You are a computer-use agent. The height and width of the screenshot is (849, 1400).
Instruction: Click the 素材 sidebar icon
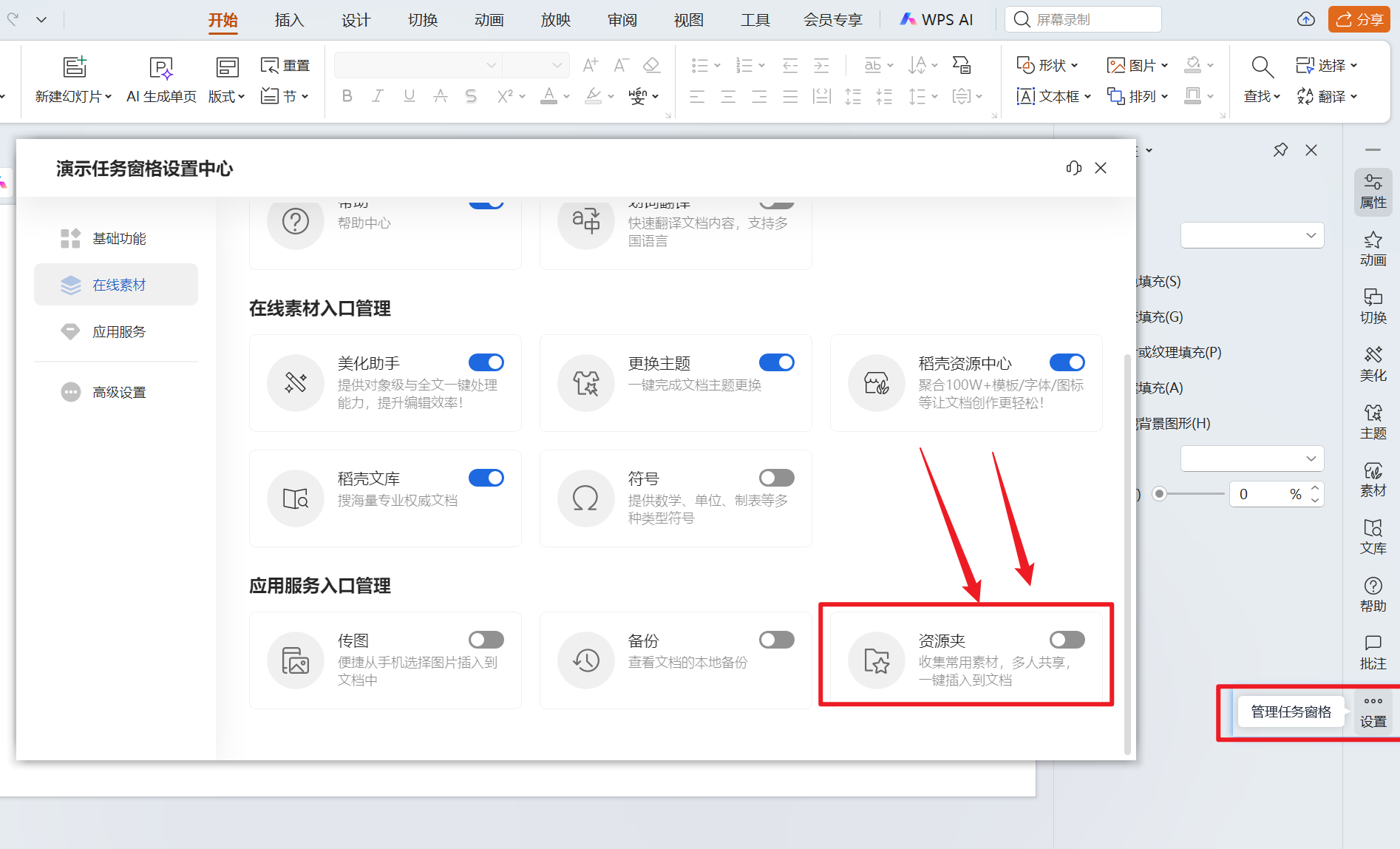[1373, 479]
